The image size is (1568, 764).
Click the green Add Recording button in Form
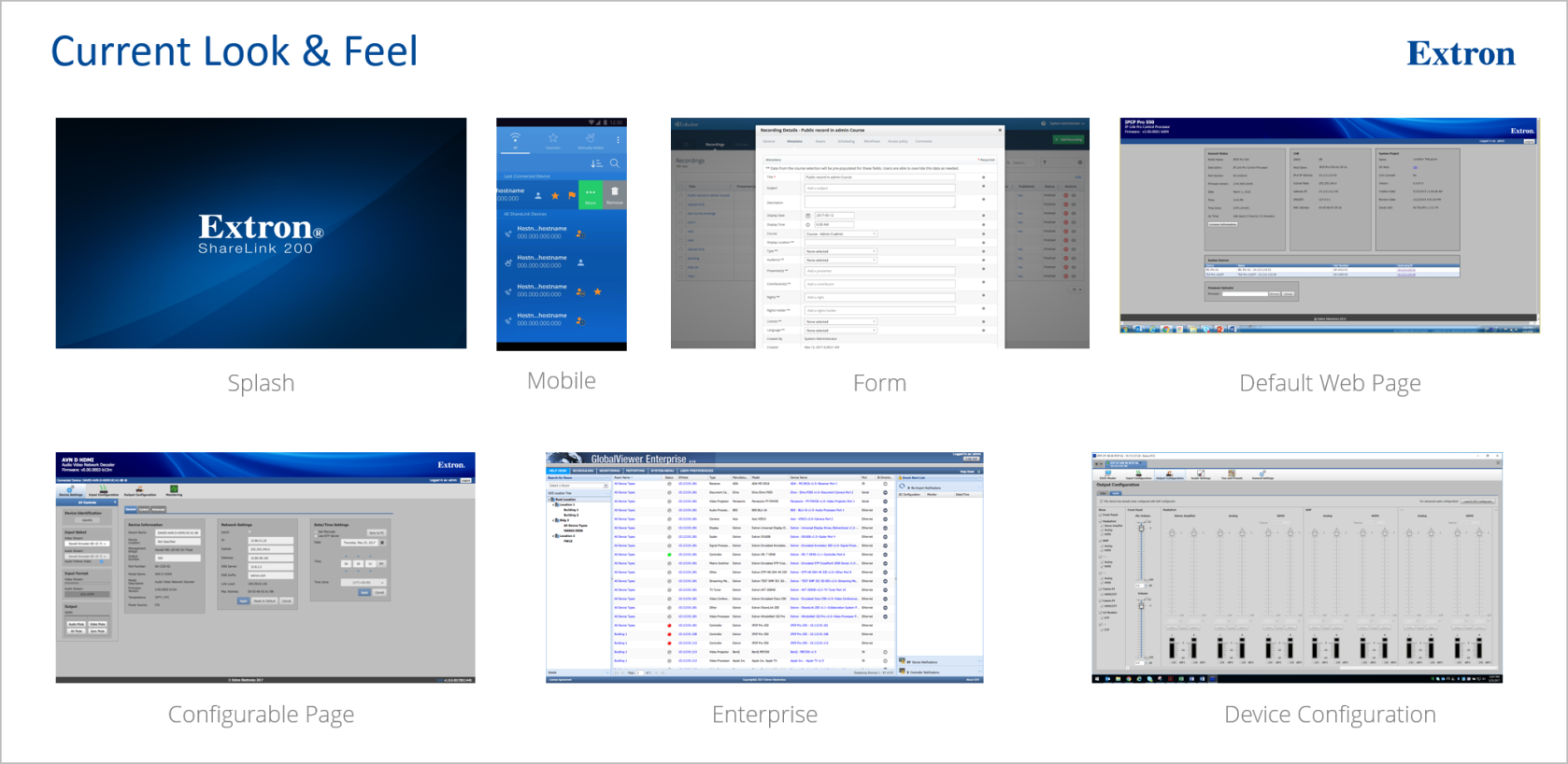click(x=1068, y=139)
